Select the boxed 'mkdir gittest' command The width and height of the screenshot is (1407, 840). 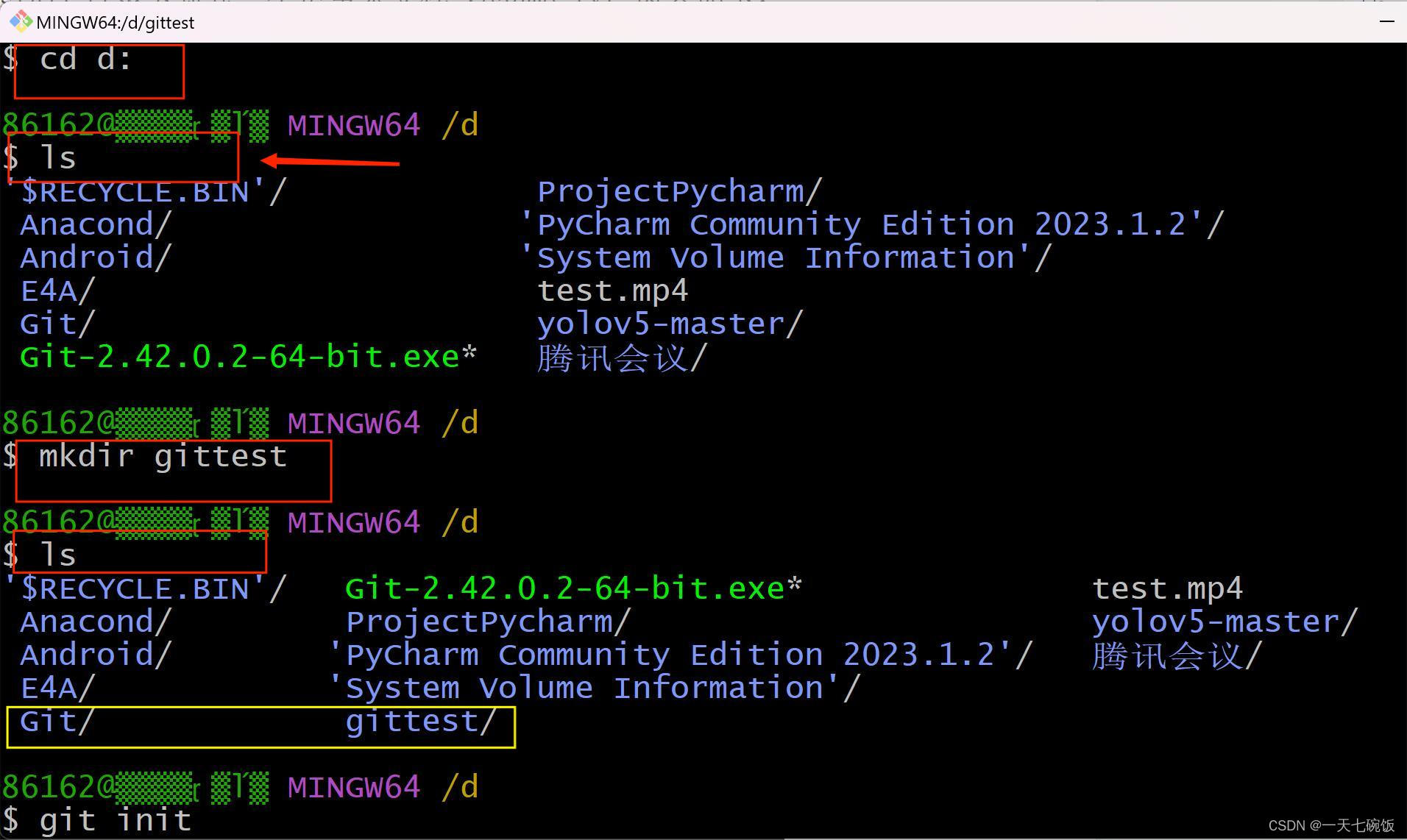tap(162, 456)
